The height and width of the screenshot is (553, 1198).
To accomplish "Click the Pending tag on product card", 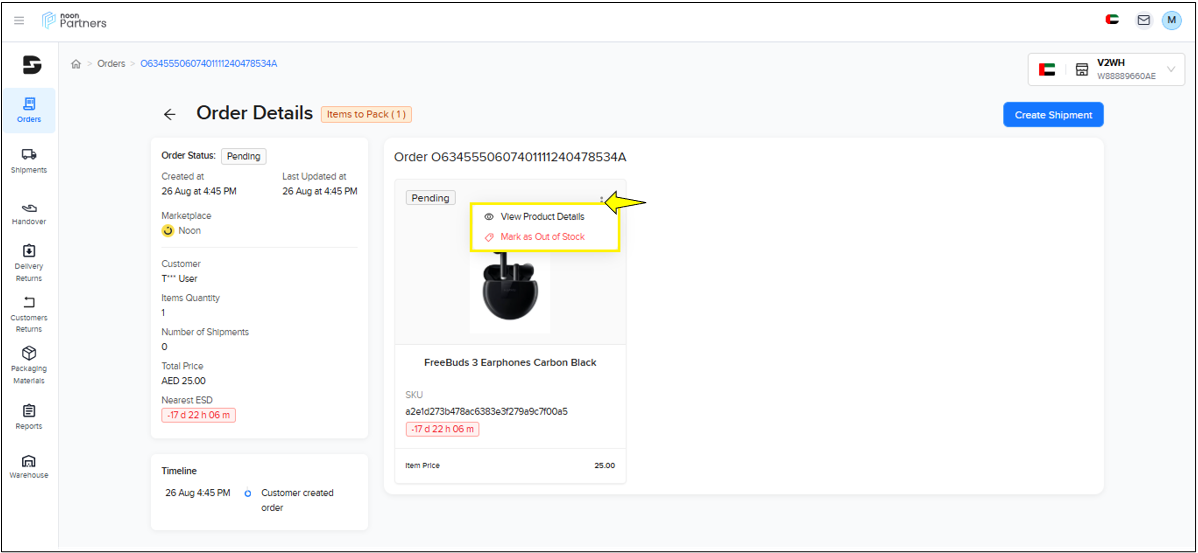I will point(430,198).
